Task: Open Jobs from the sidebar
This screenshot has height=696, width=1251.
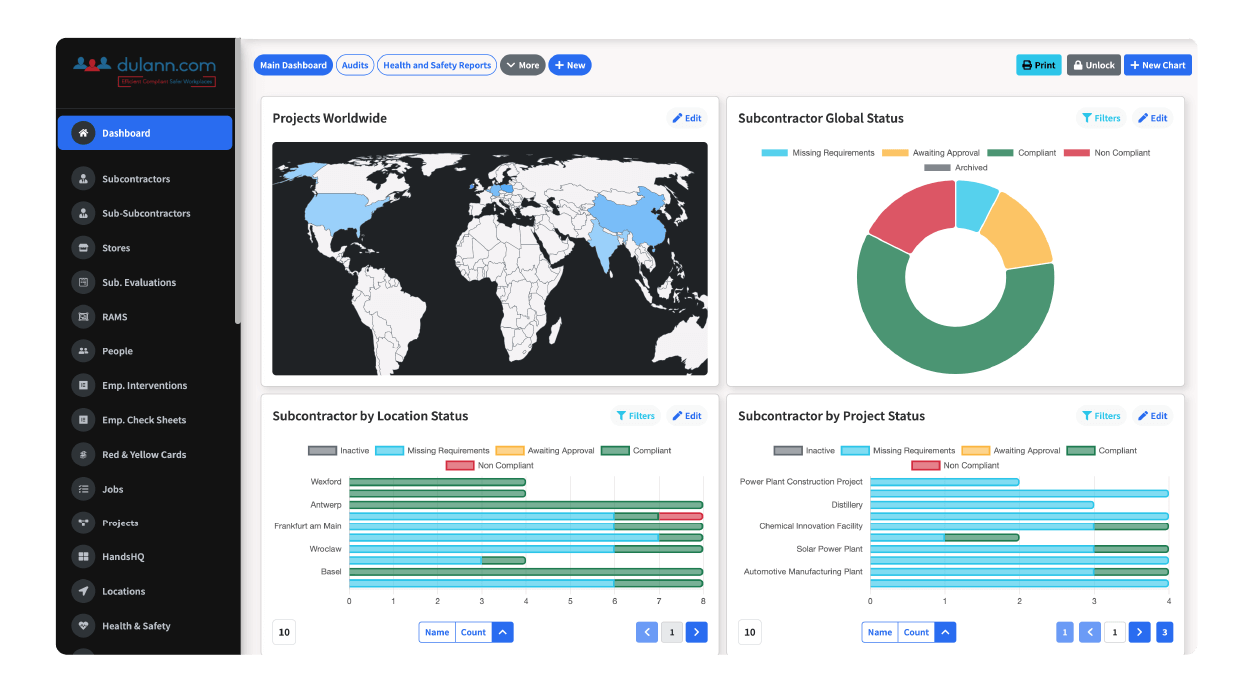Action: coord(113,489)
